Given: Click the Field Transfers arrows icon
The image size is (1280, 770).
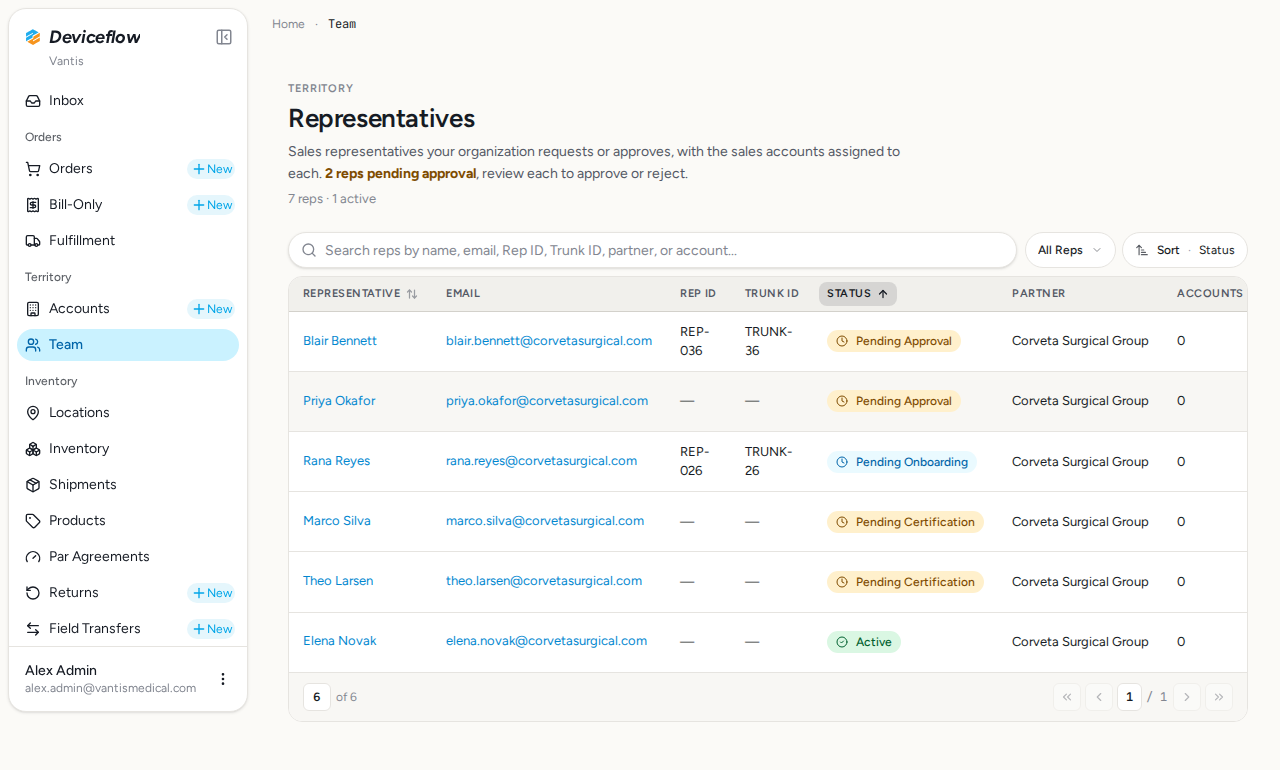Looking at the screenshot, I should point(33,629).
